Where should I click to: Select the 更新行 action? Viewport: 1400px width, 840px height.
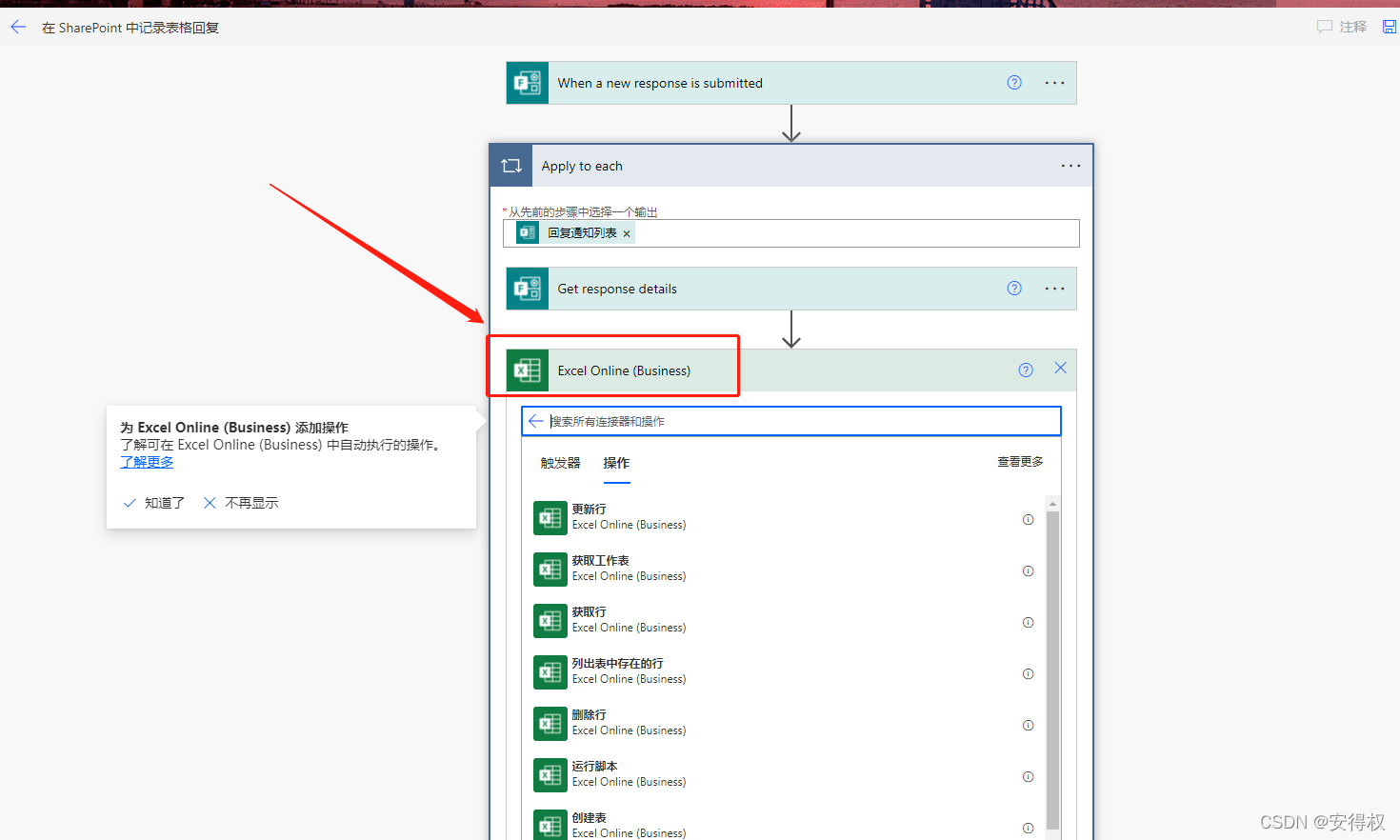tap(783, 517)
